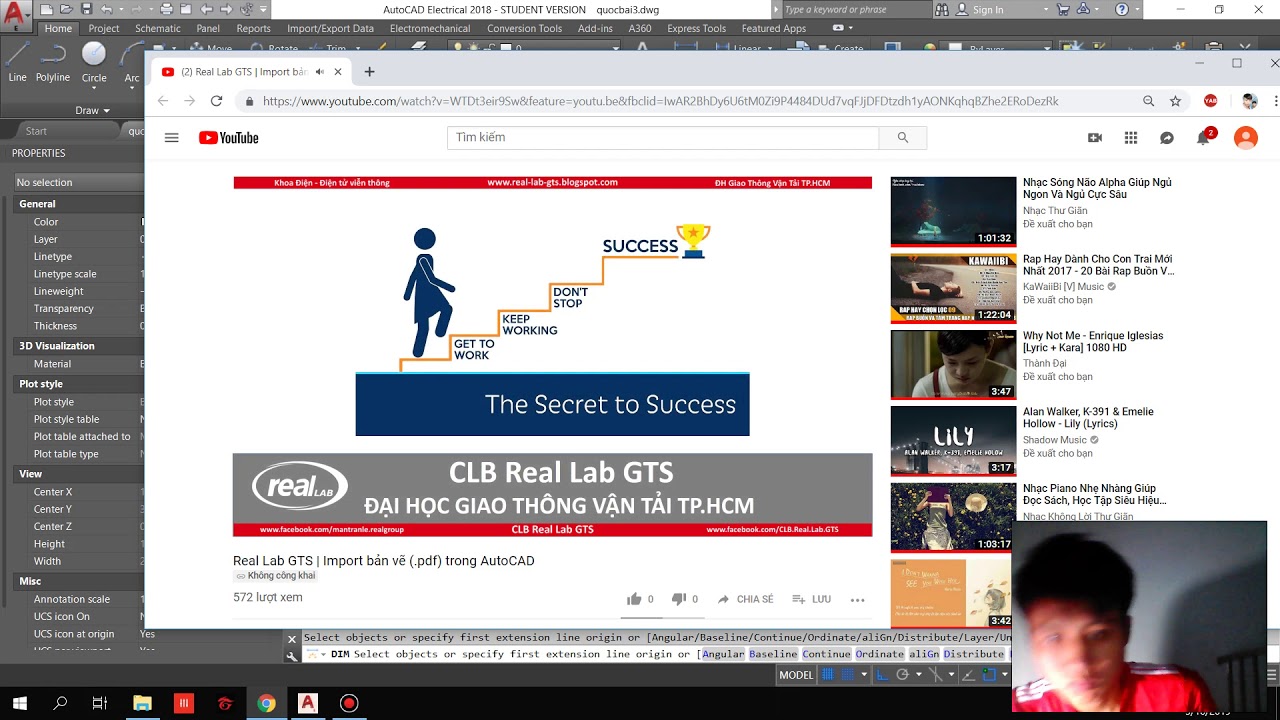Click the YouTube create video camera icon
Screen dimensions: 1280x720
1095,138
